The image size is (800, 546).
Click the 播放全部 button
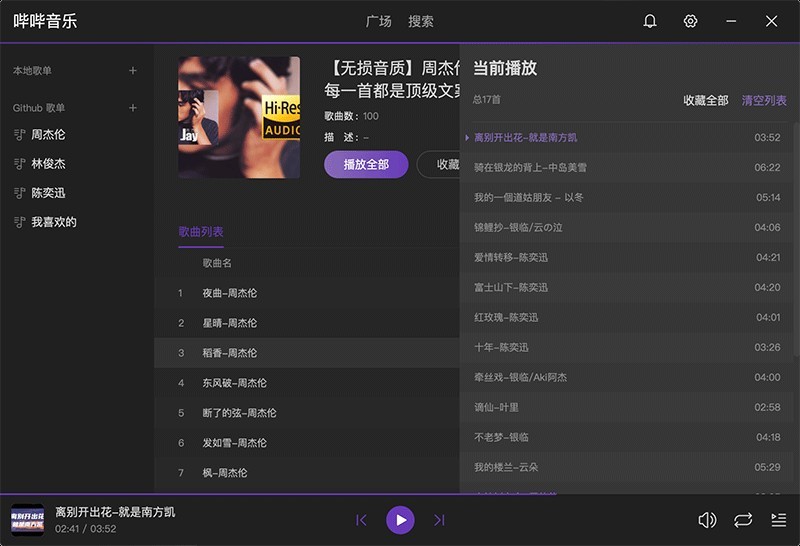[366, 165]
